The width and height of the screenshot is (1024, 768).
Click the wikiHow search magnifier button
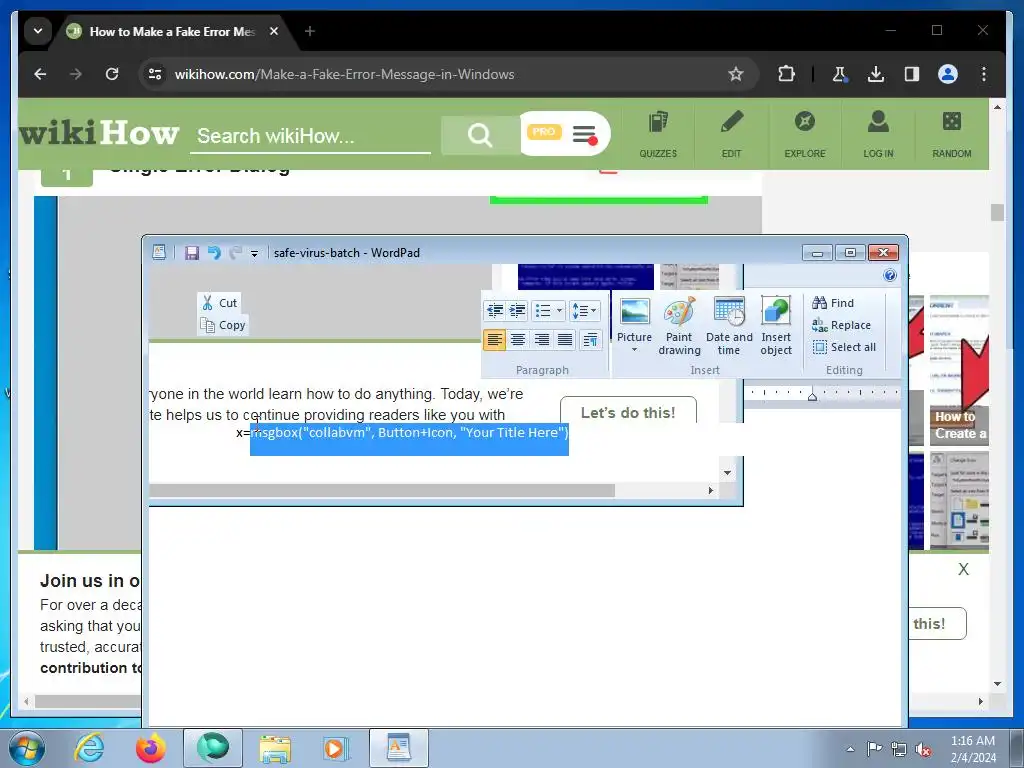click(480, 135)
